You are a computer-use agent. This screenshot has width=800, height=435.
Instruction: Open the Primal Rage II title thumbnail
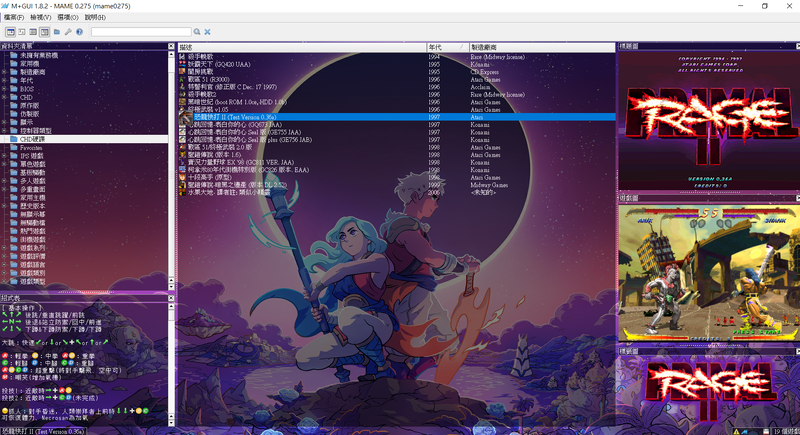709,121
